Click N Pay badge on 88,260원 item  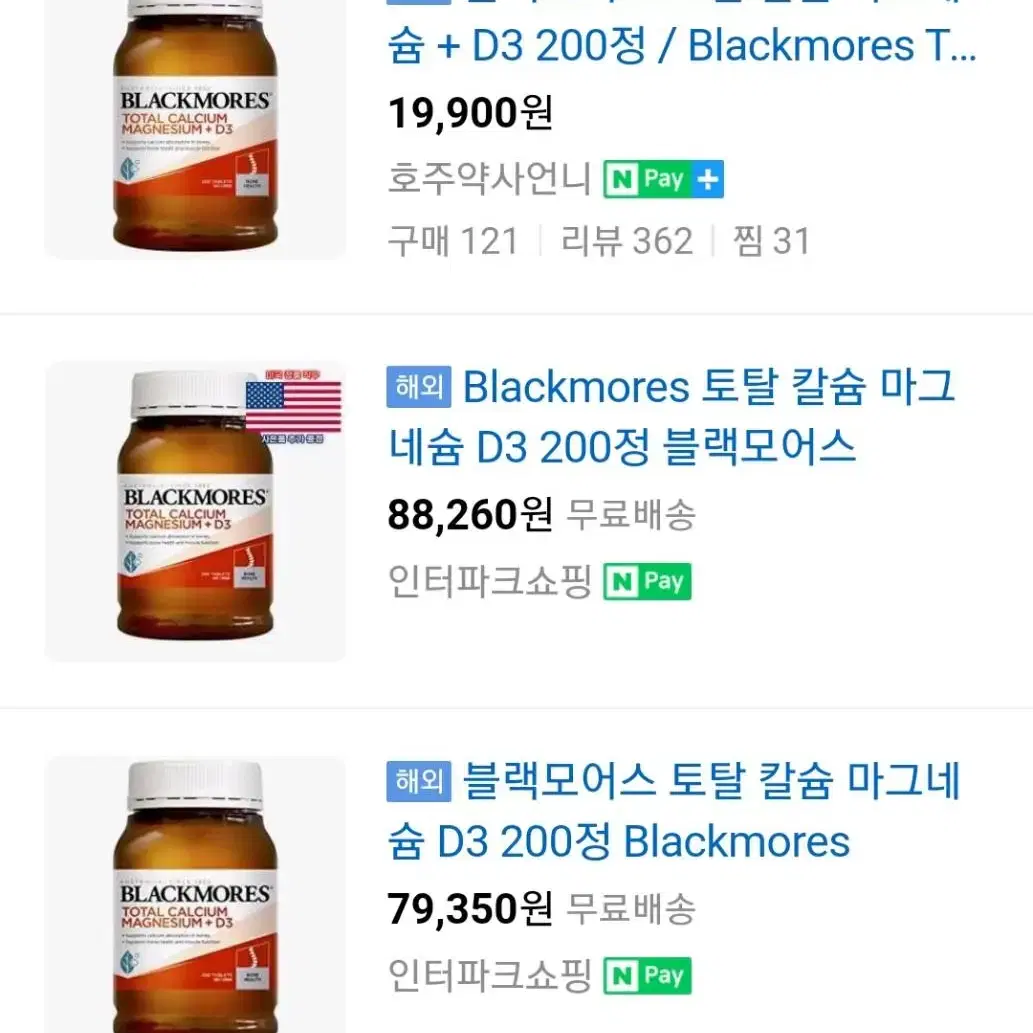tap(648, 581)
